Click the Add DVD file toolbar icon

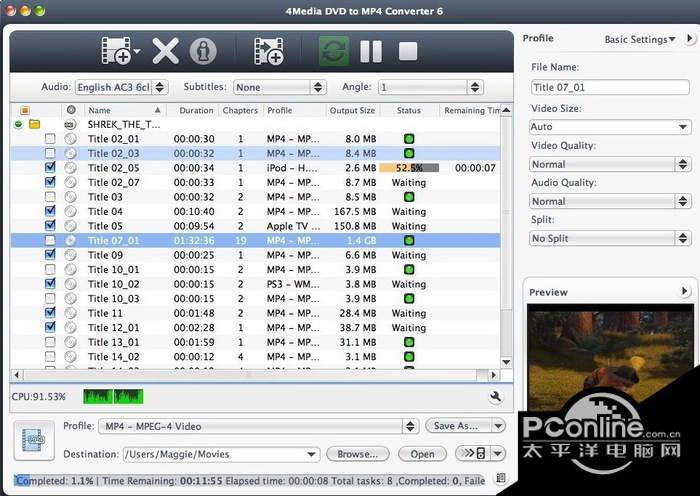pos(117,51)
